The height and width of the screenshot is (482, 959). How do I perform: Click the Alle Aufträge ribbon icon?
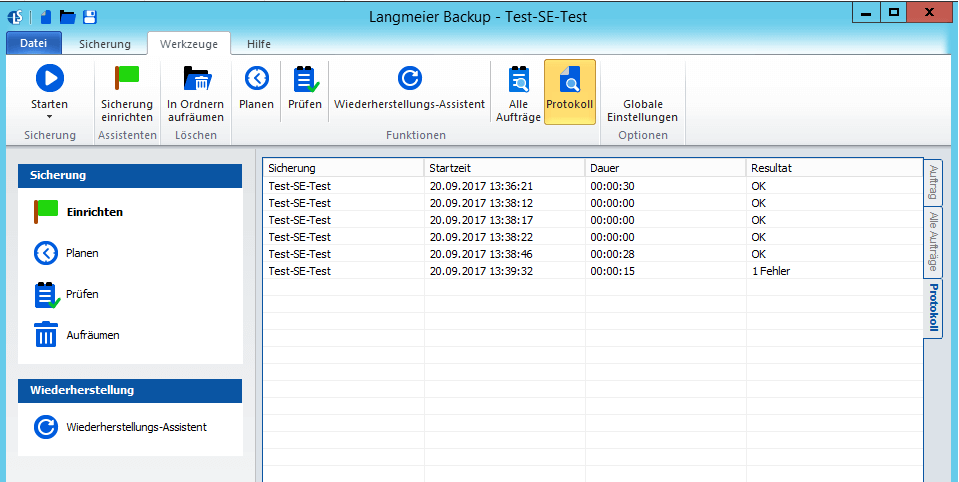point(519,78)
